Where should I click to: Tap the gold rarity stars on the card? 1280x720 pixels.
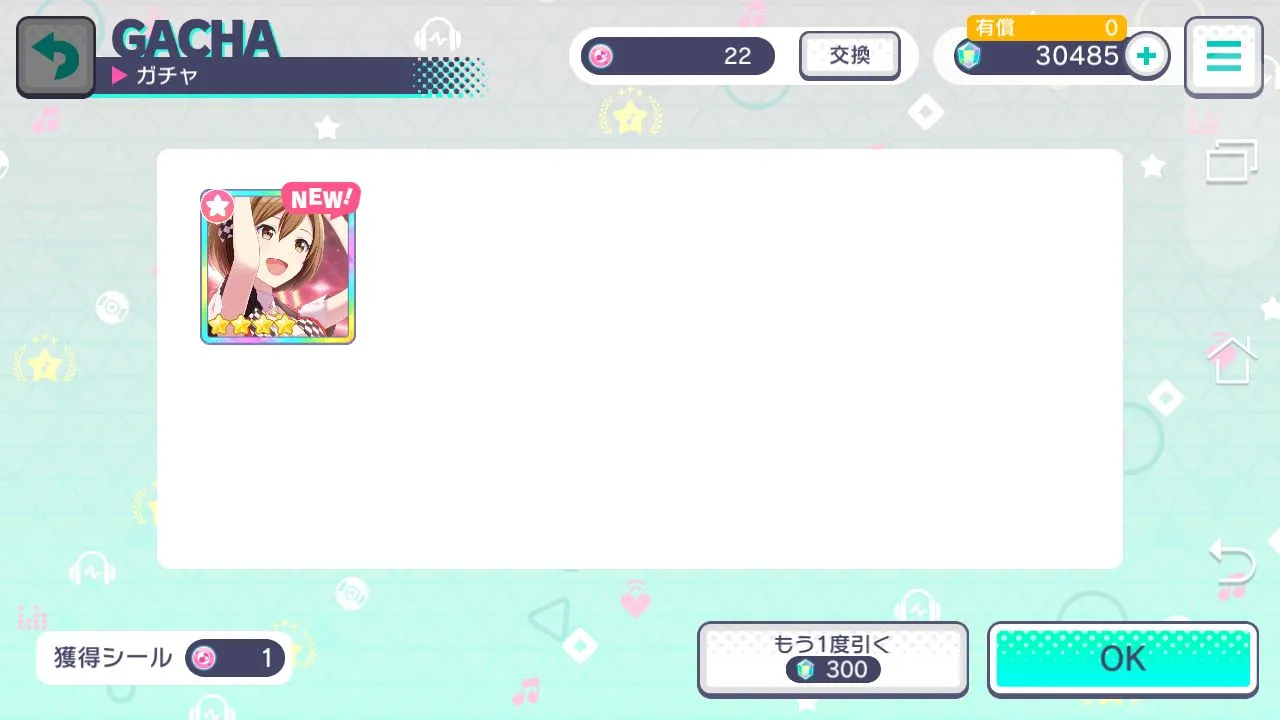(x=251, y=325)
